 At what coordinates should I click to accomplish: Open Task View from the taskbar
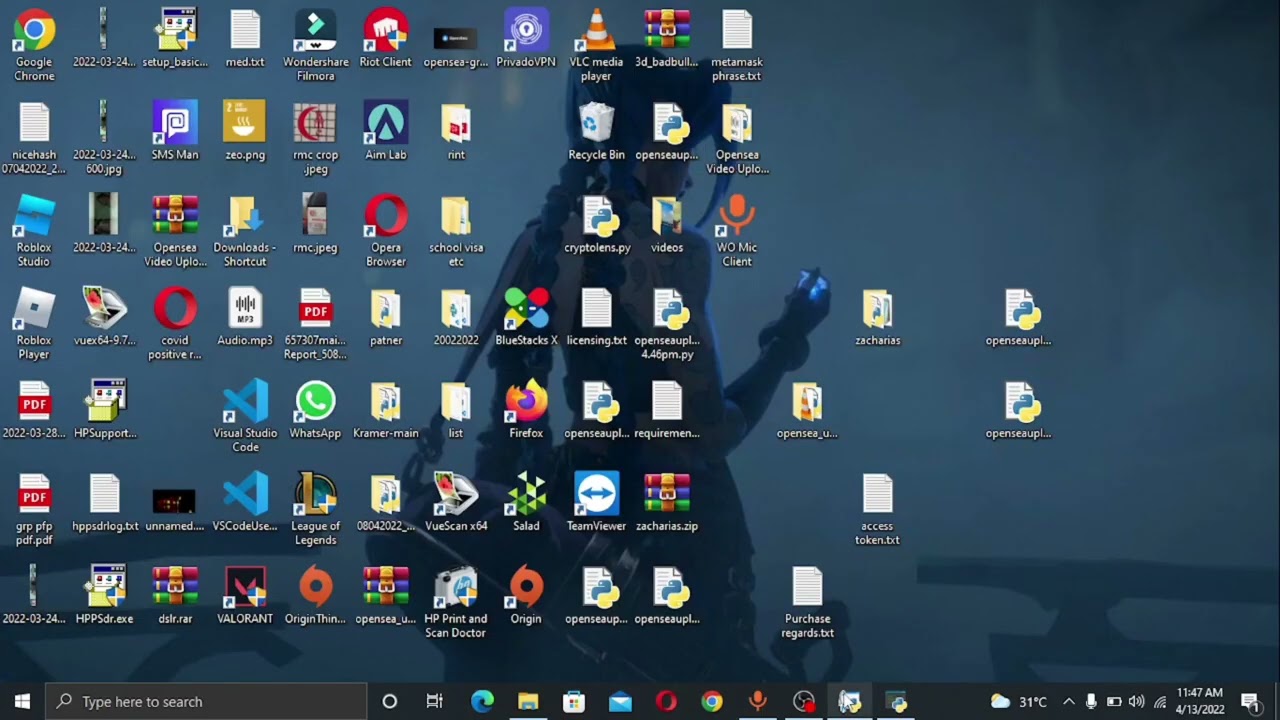[x=435, y=701]
